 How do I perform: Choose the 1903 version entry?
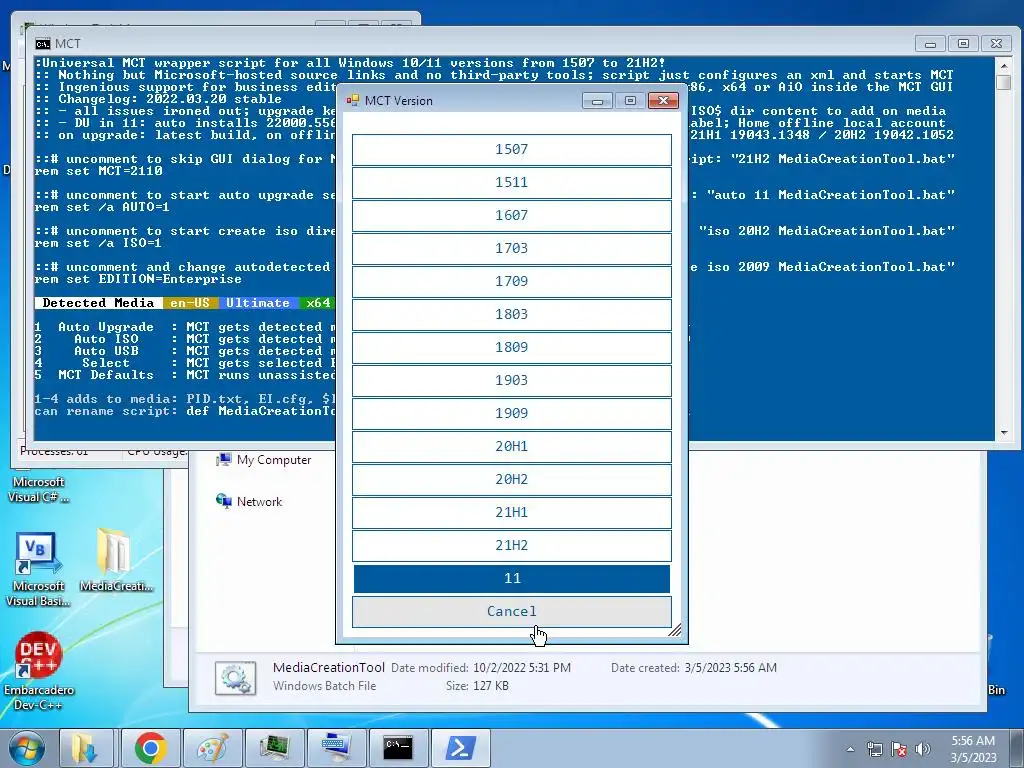click(511, 381)
